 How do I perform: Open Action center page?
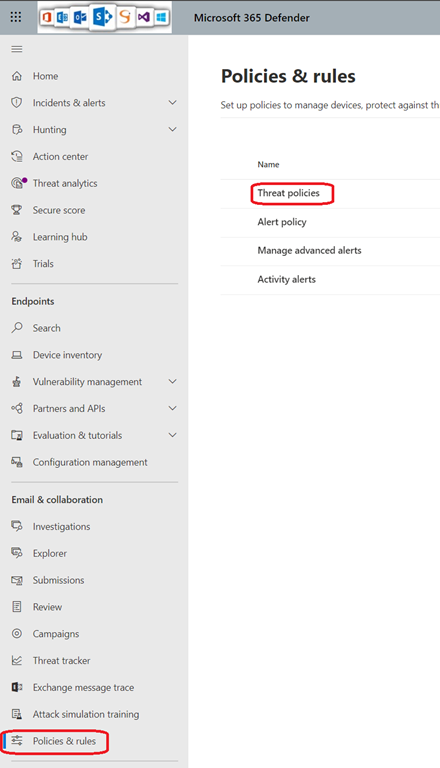tap(61, 157)
